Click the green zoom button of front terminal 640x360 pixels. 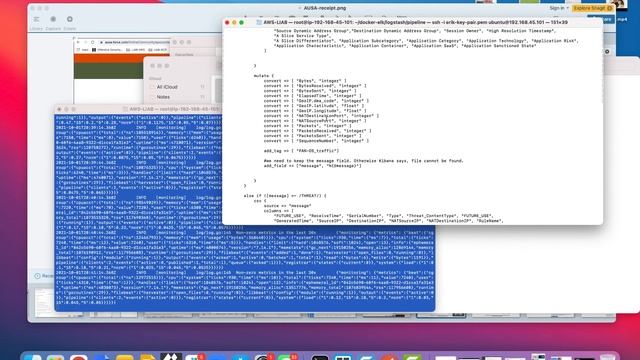click(242, 22)
